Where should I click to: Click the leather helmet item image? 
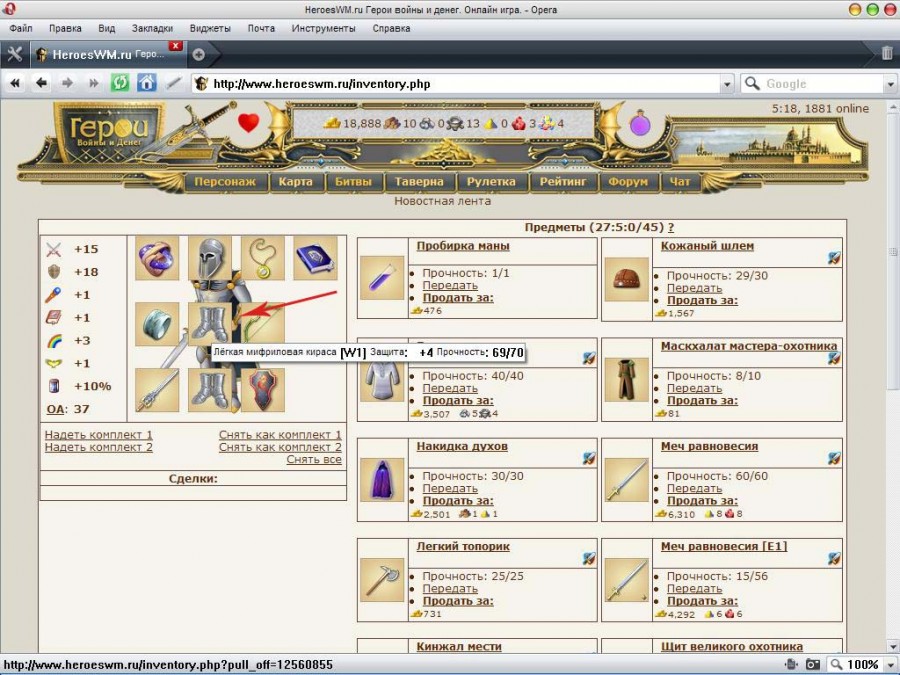pyautogui.click(x=627, y=279)
